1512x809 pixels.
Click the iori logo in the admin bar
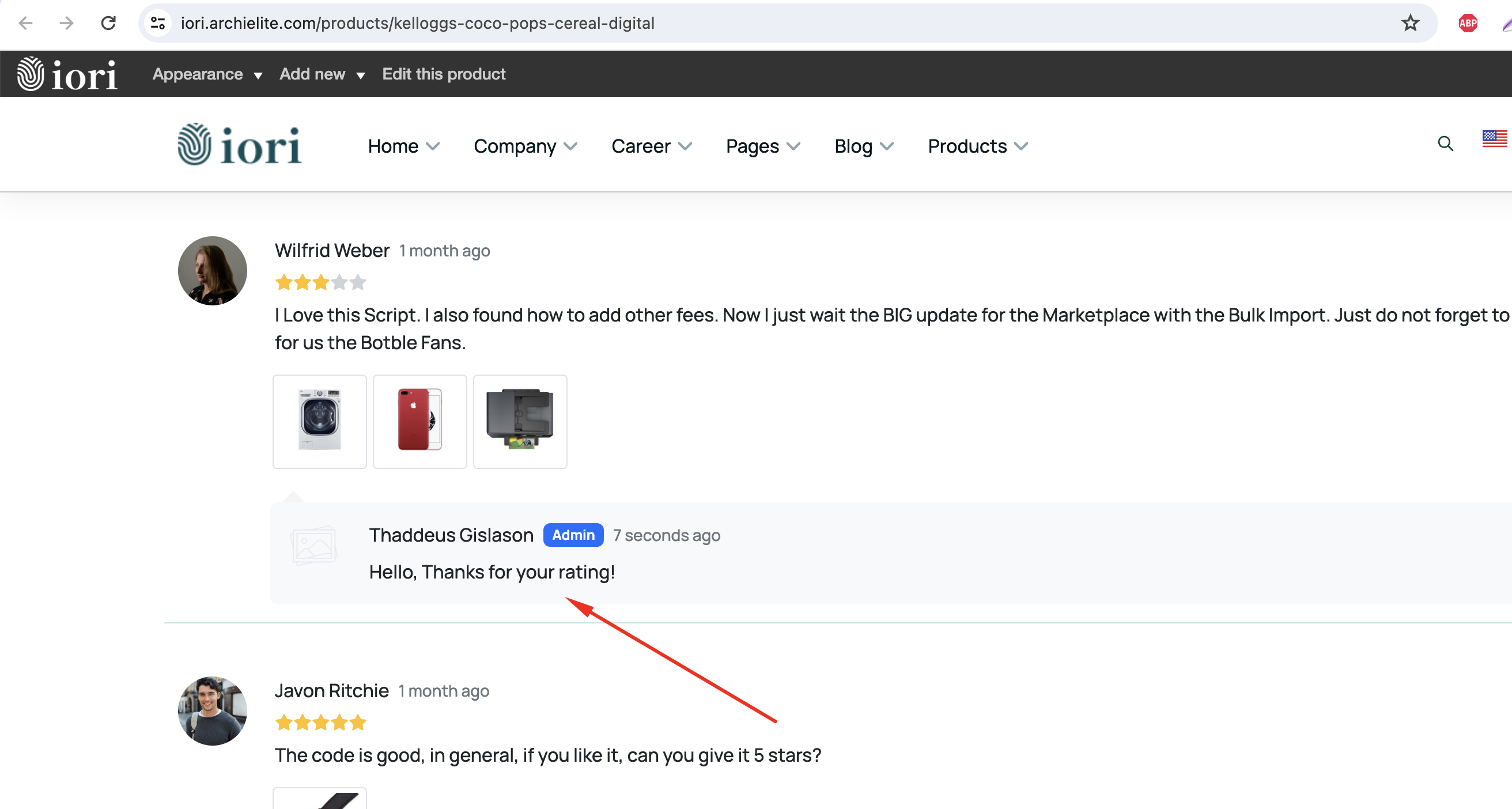pos(67,73)
